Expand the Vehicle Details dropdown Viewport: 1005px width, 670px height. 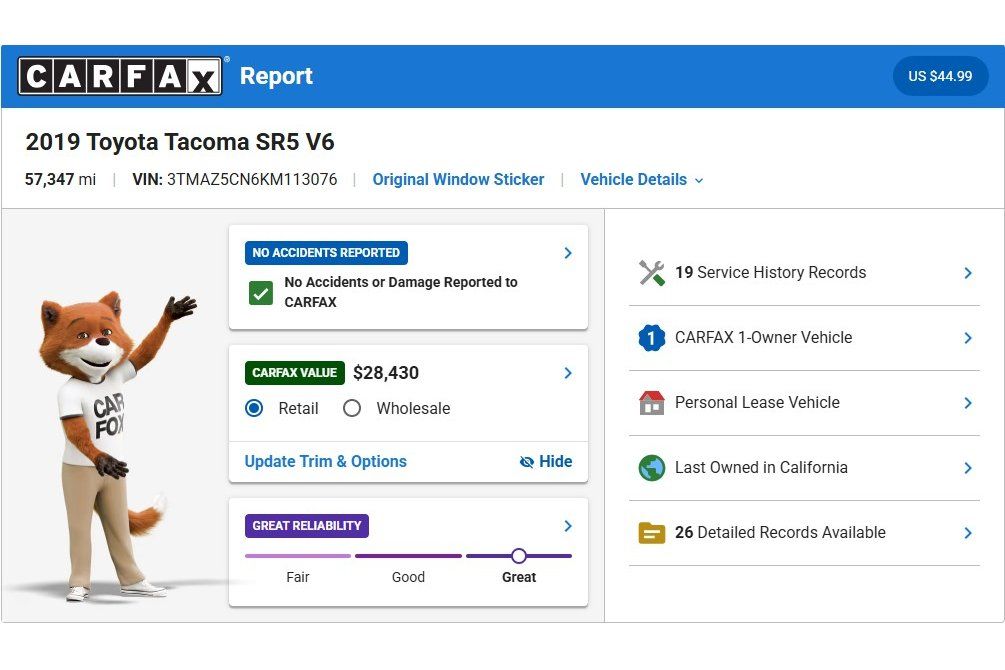[x=642, y=180]
